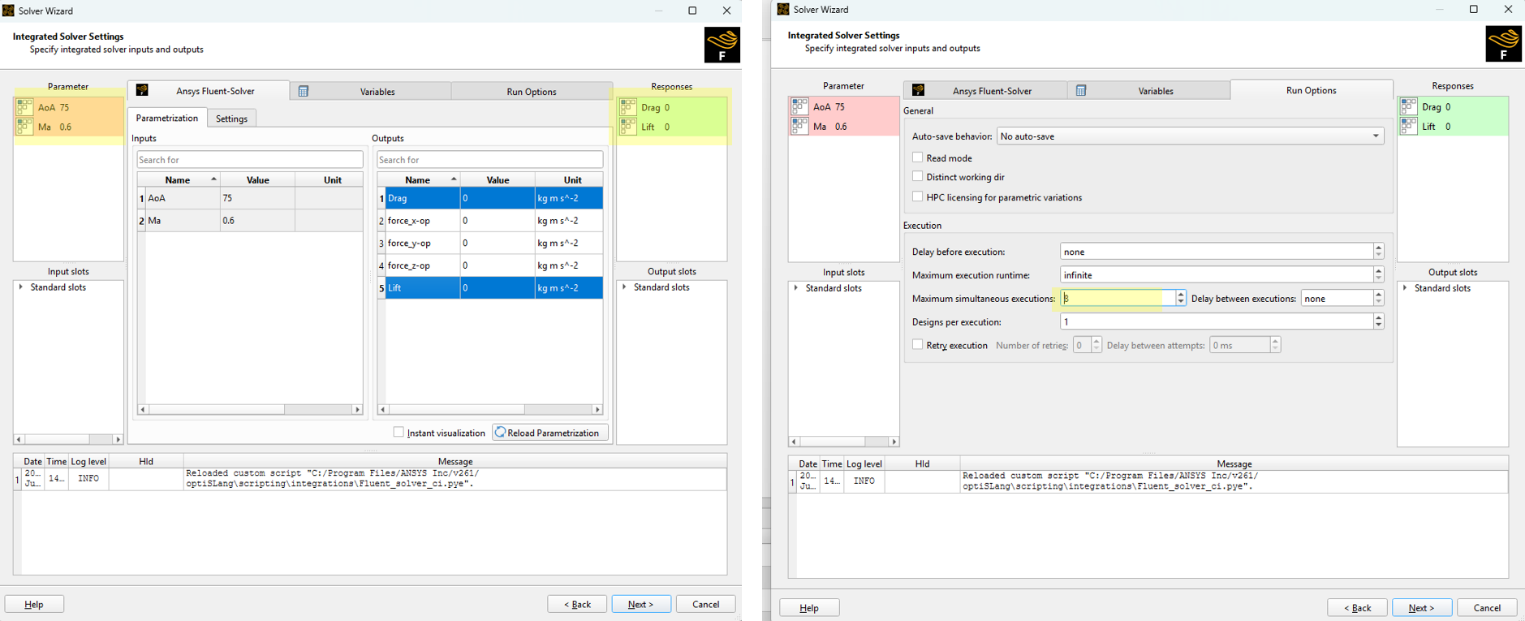Click Ma parameter icon in Run Options wizard
Screen dimensions: 1525x621
point(800,126)
